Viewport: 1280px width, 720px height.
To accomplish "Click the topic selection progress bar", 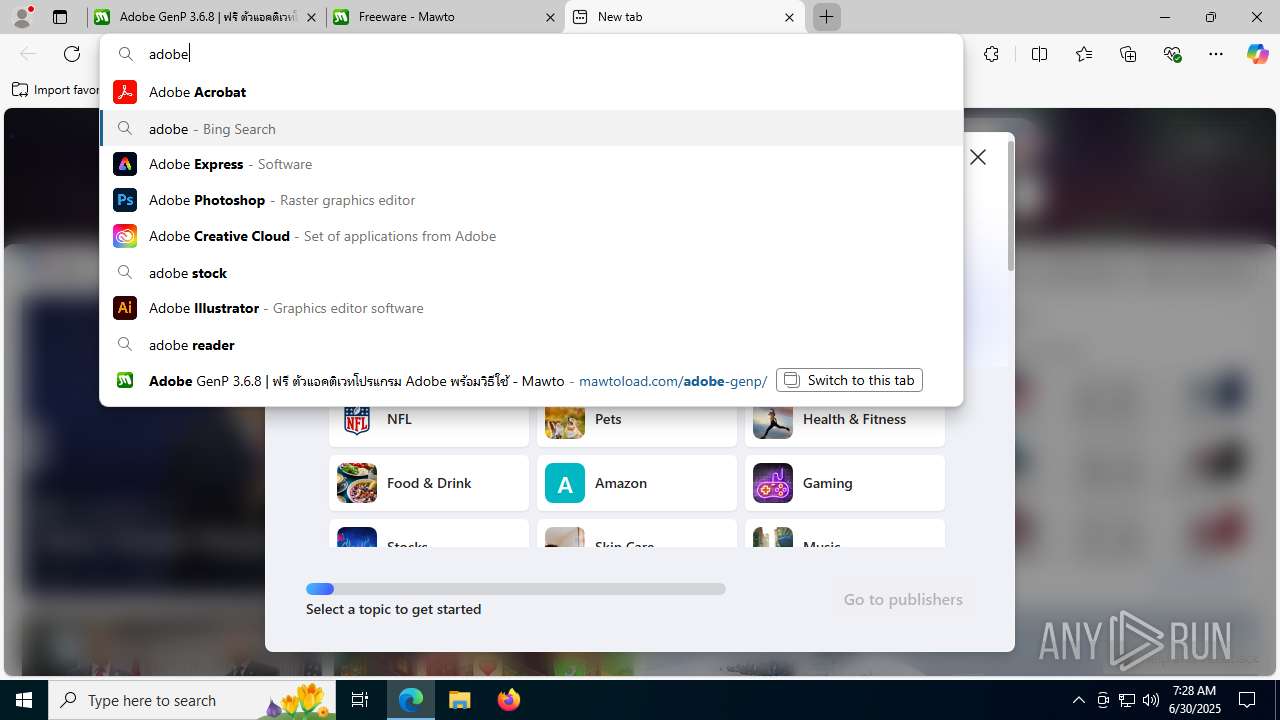I will [x=516, y=589].
